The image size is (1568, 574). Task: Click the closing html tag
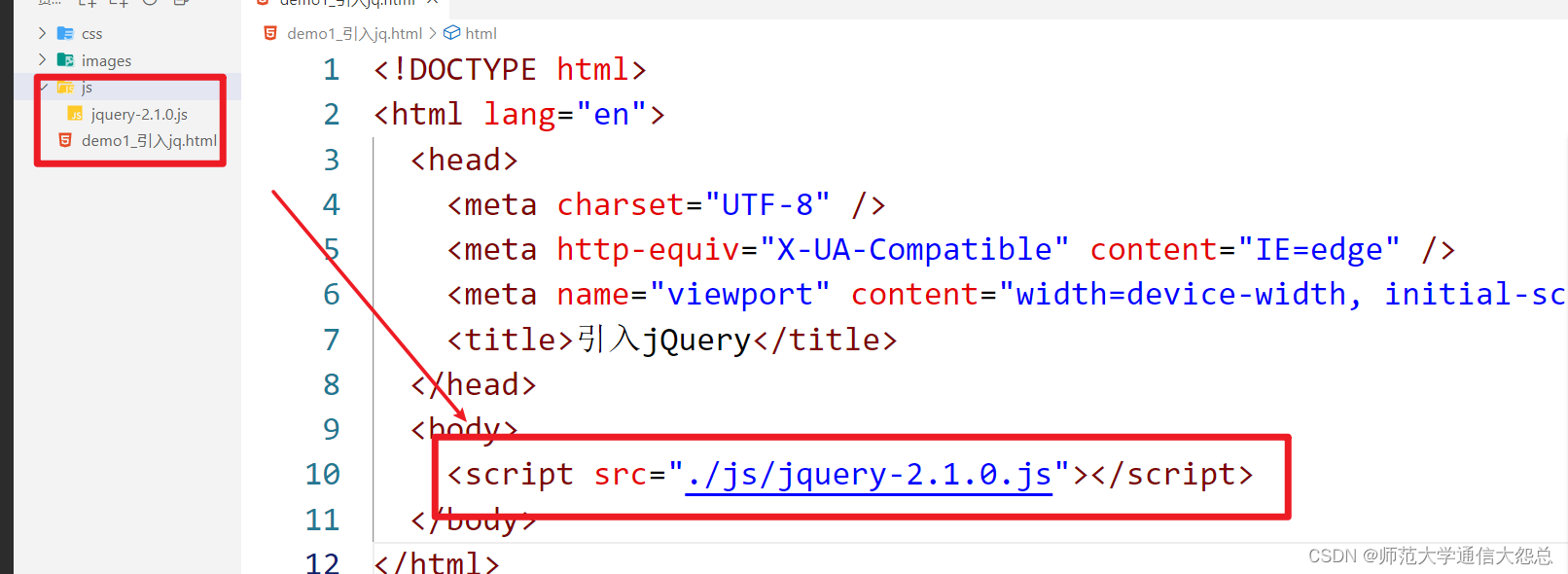tap(437, 562)
